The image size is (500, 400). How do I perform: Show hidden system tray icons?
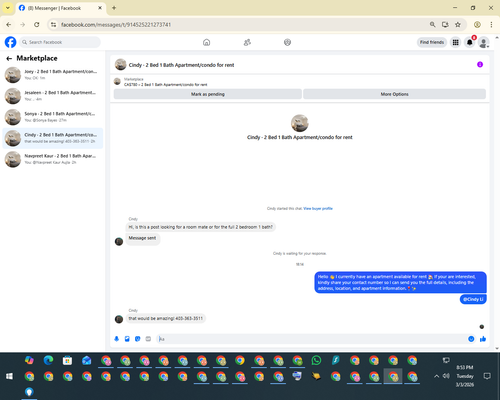[x=436, y=376]
